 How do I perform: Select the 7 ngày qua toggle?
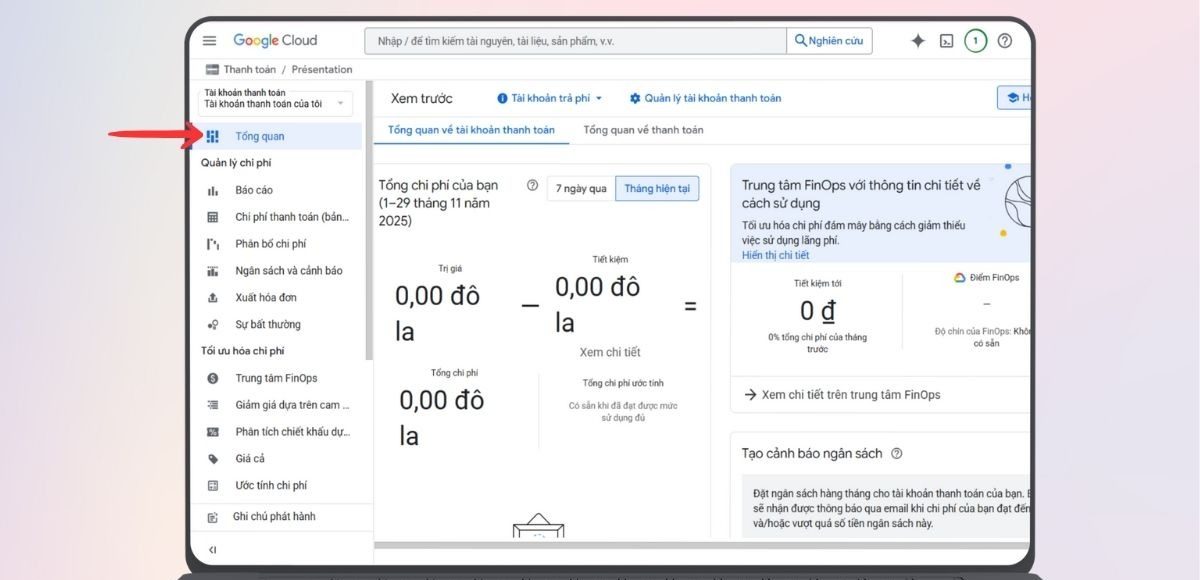click(581, 188)
